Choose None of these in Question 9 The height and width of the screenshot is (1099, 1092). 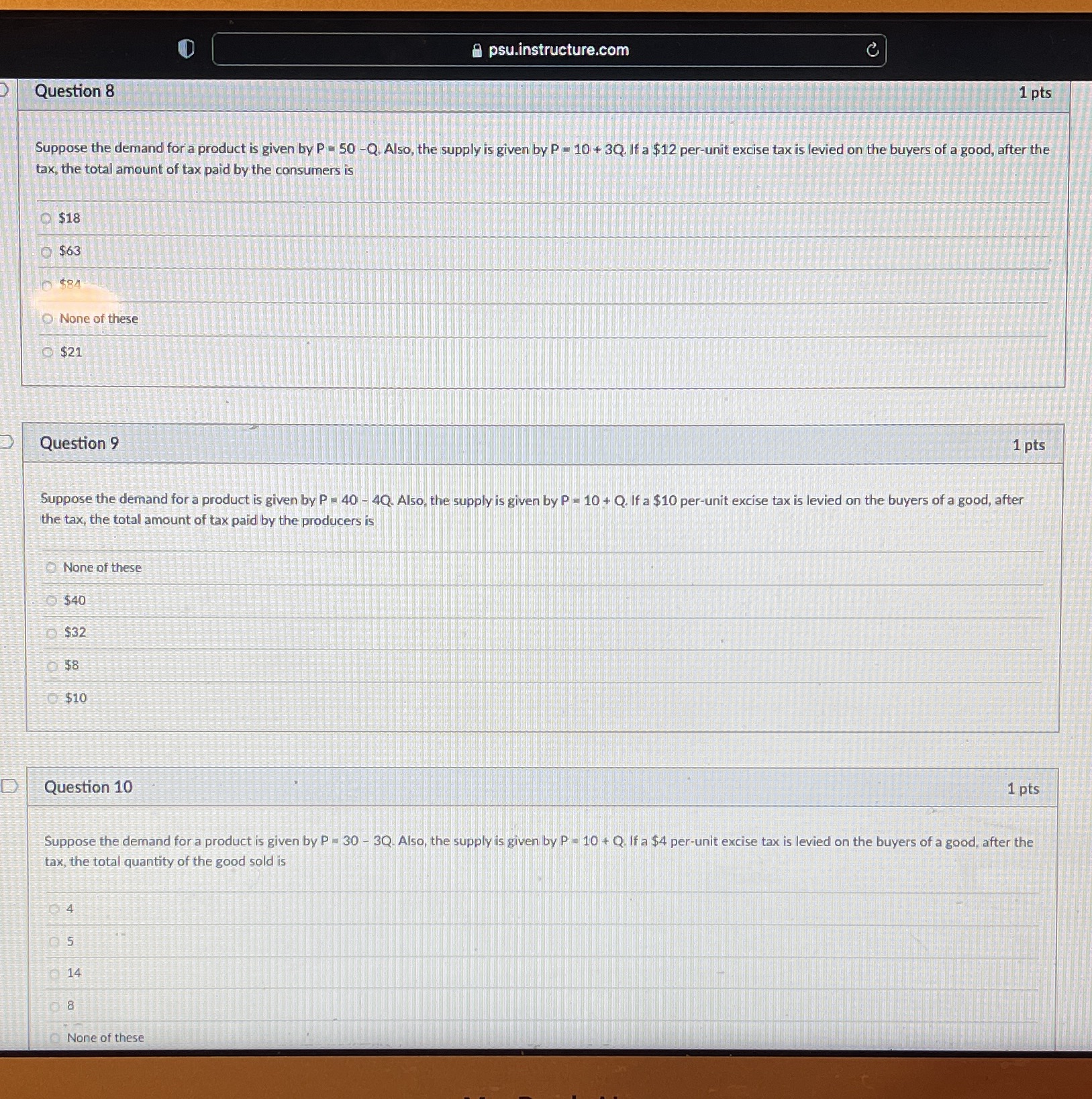pyautogui.click(x=52, y=568)
